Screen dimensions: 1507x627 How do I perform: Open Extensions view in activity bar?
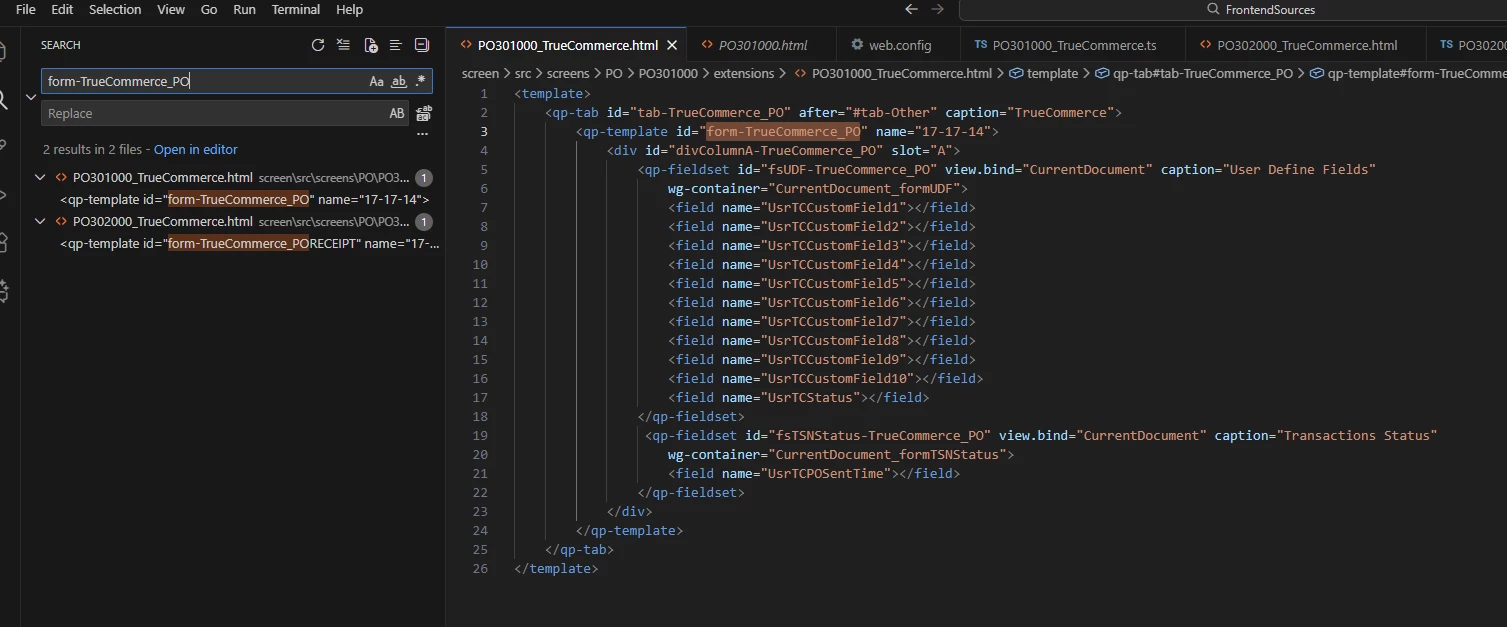[x=3, y=242]
